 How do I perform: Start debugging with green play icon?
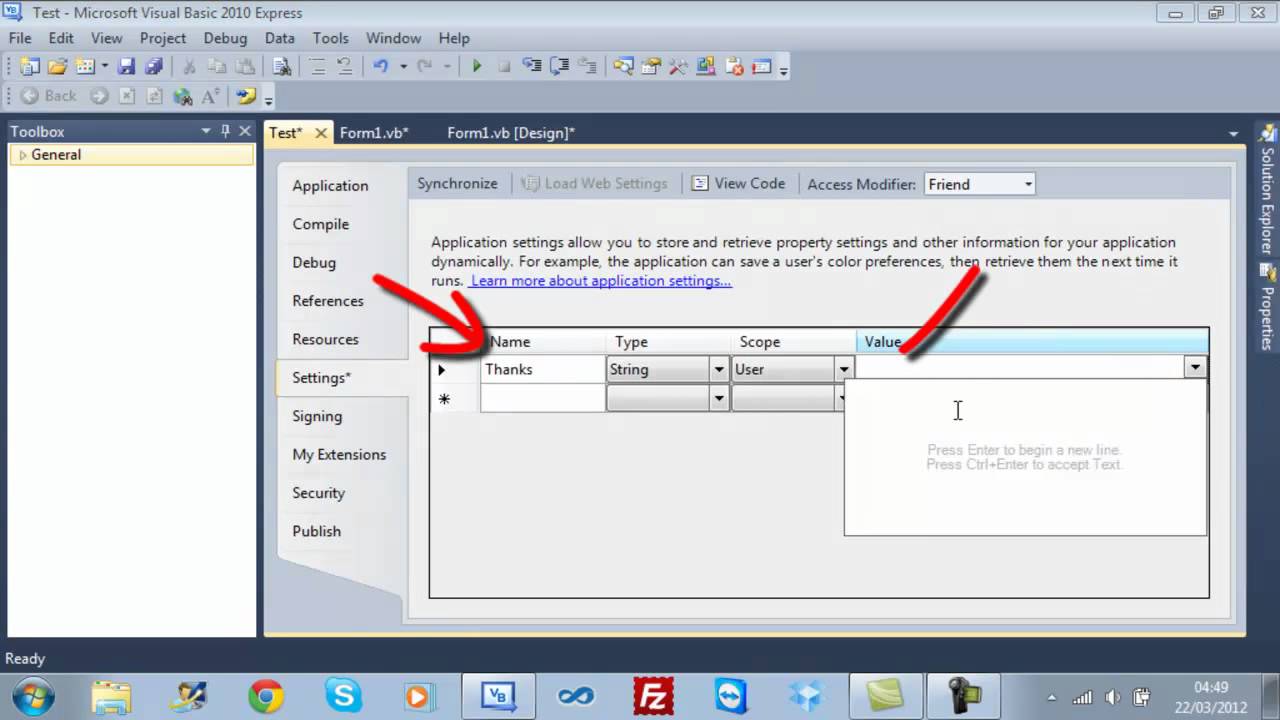[477, 67]
